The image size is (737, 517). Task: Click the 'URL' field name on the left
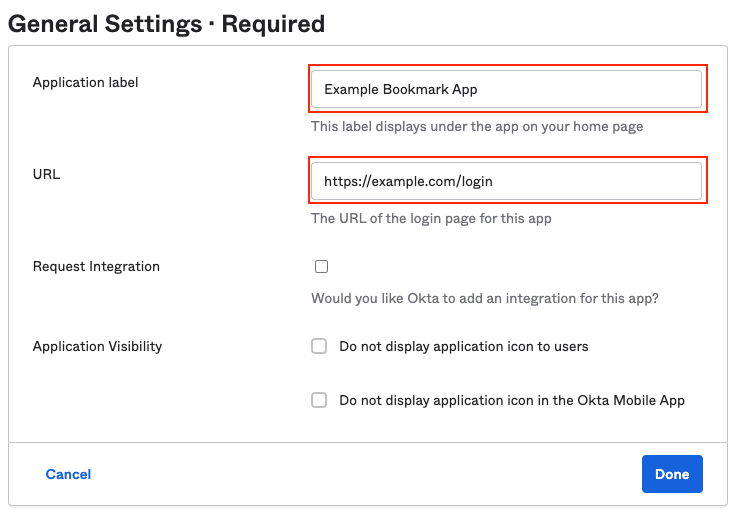pyautogui.click(x=46, y=174)
